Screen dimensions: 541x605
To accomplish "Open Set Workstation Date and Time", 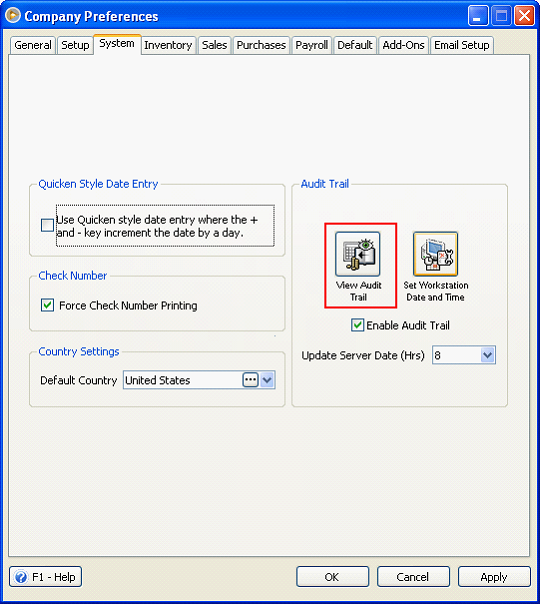I will (x=435, y=254).
